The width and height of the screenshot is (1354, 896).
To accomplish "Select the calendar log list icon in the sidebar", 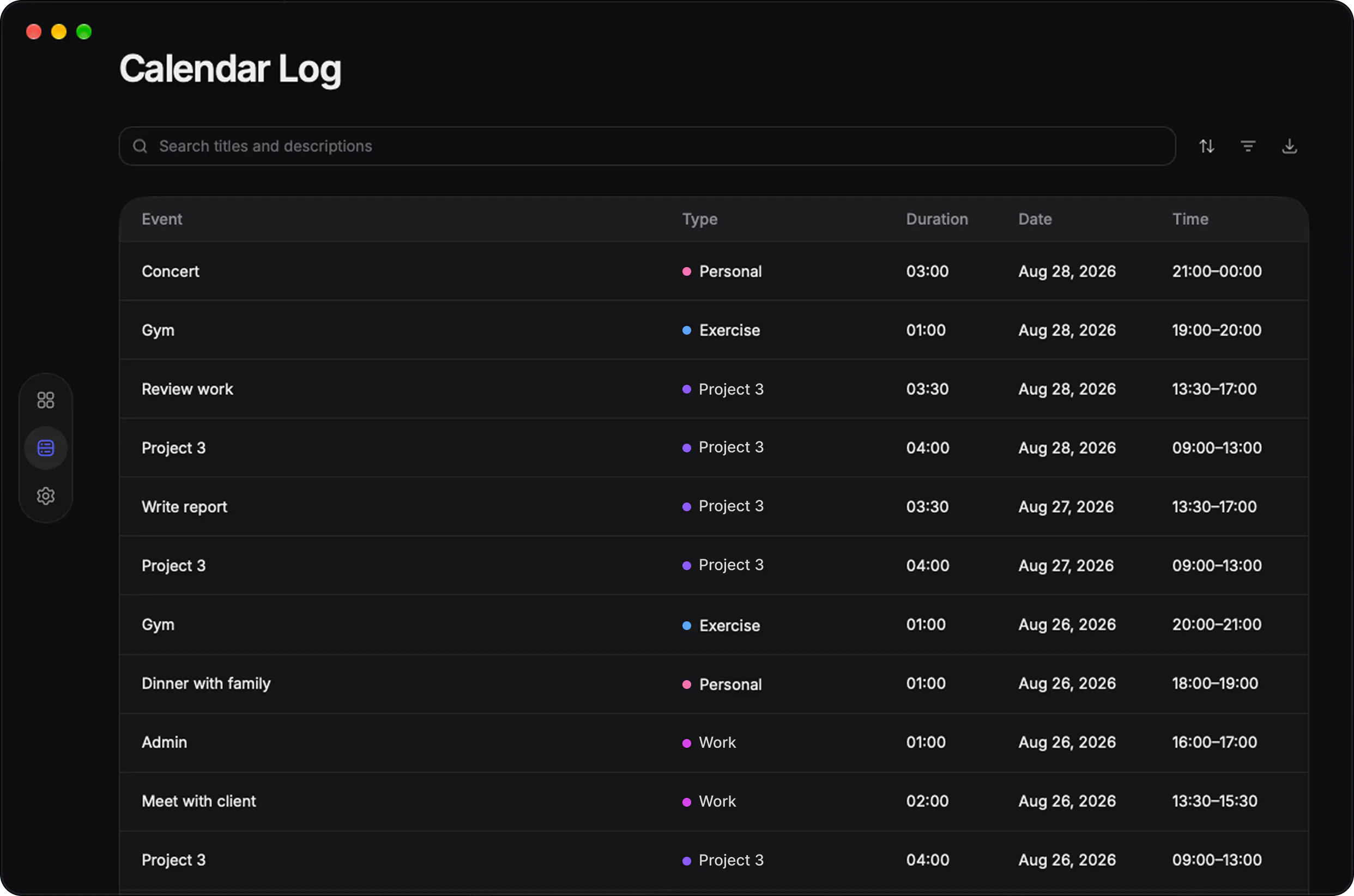I will 46,448.
